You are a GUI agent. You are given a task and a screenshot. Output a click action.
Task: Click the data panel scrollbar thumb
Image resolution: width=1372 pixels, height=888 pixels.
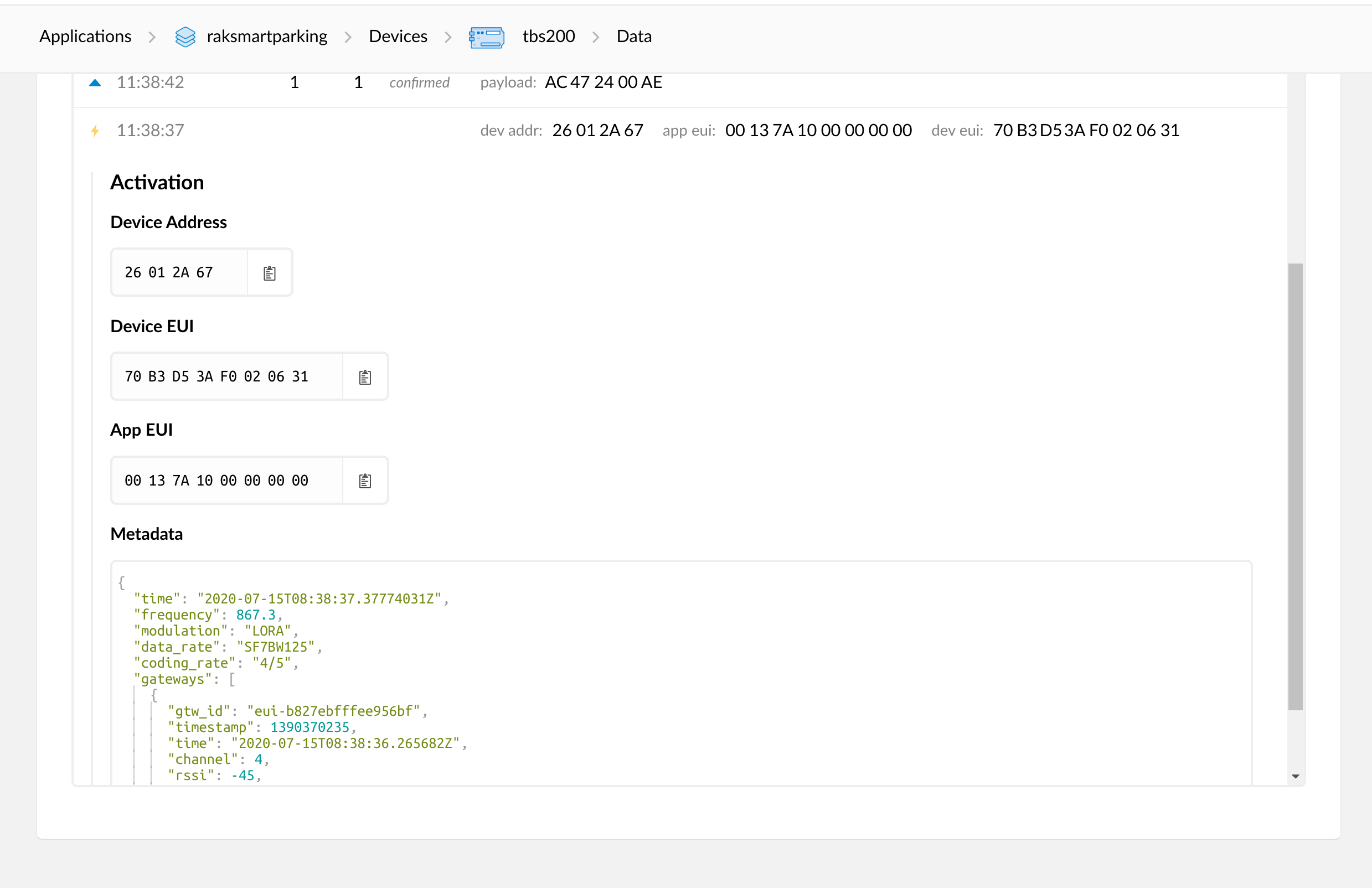(1294, 487)
